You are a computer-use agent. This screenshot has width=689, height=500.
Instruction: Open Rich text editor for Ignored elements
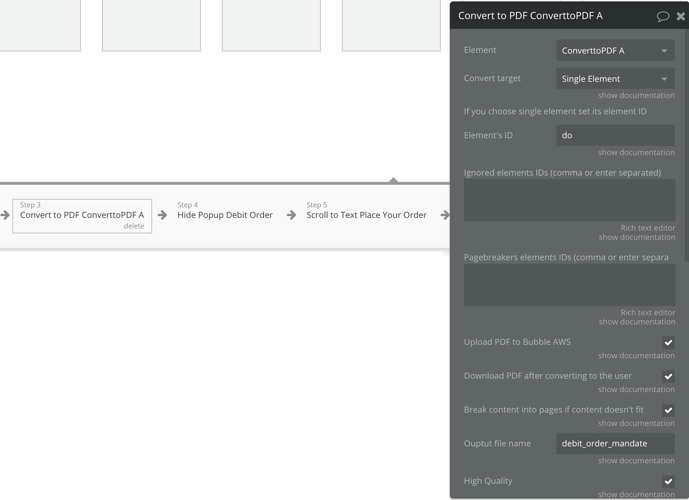tap(648, 228)
